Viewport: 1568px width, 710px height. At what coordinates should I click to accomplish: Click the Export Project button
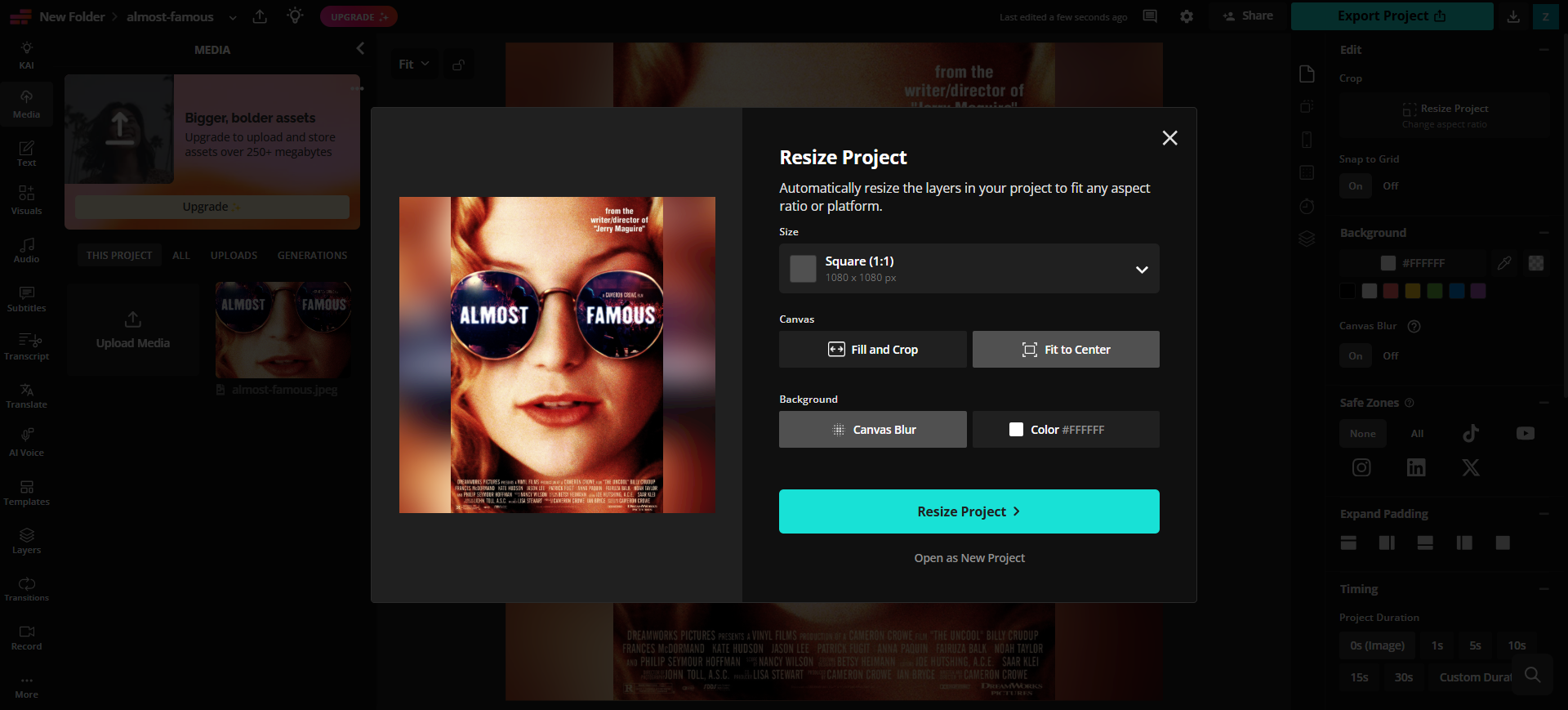pyautogui.click(x=1392, y=16)
